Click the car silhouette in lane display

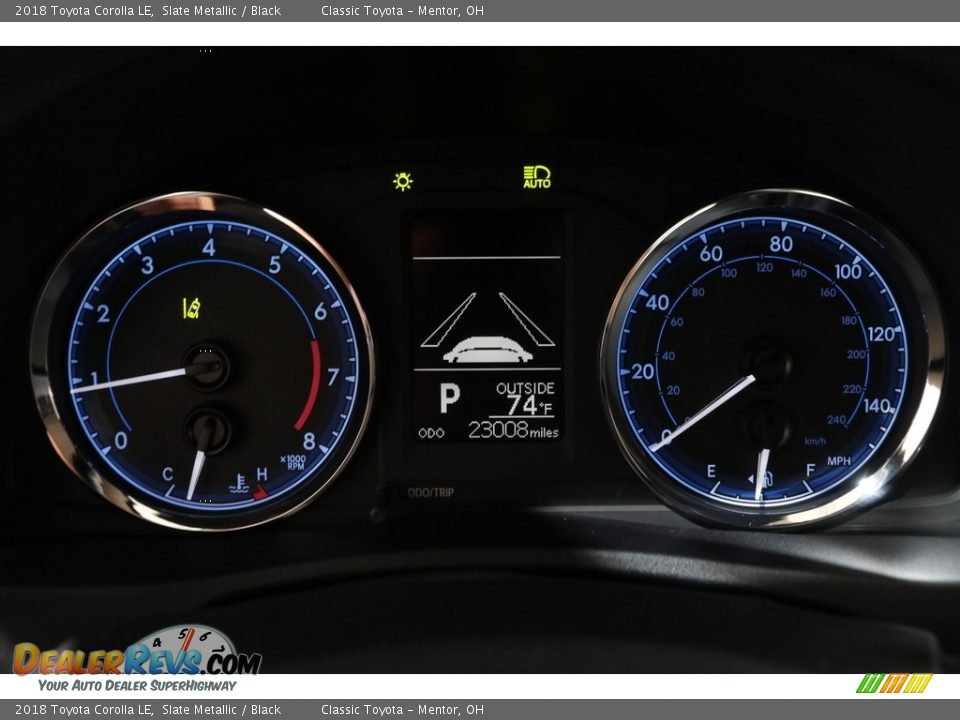click(x=488, y=349)
